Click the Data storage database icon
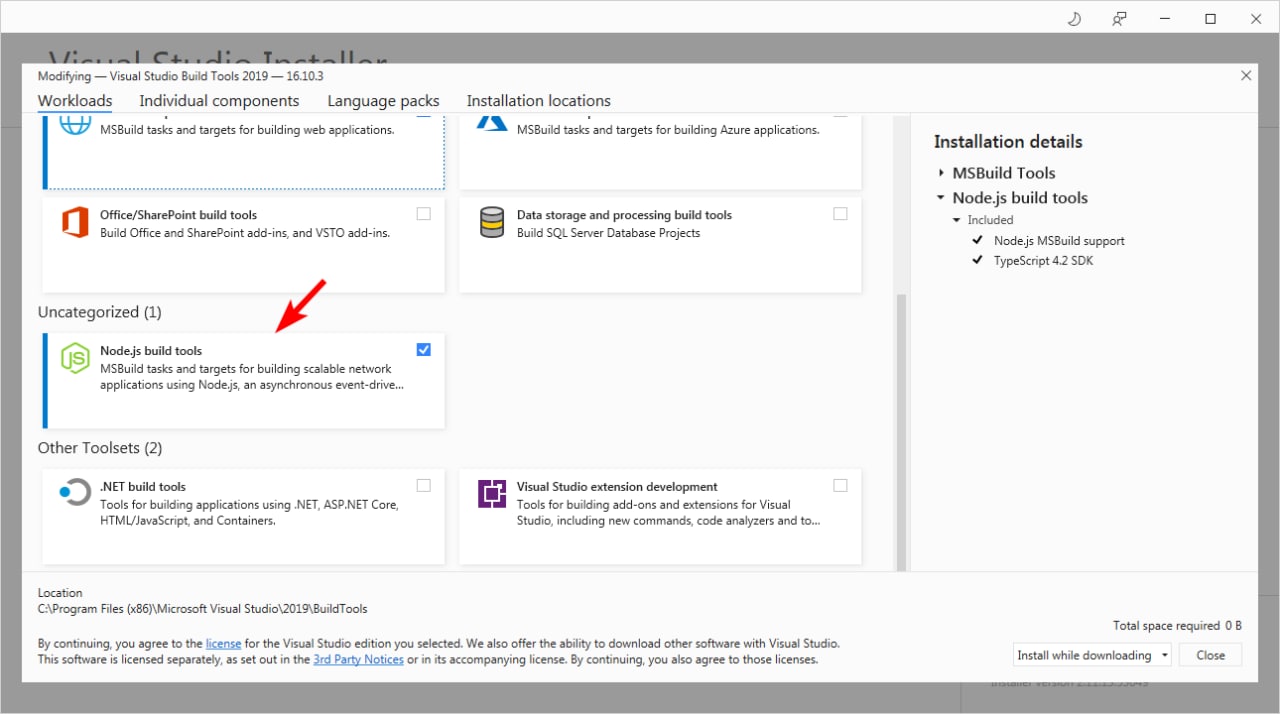Screen dimensions: 1280x714 [x=491, y=222]
